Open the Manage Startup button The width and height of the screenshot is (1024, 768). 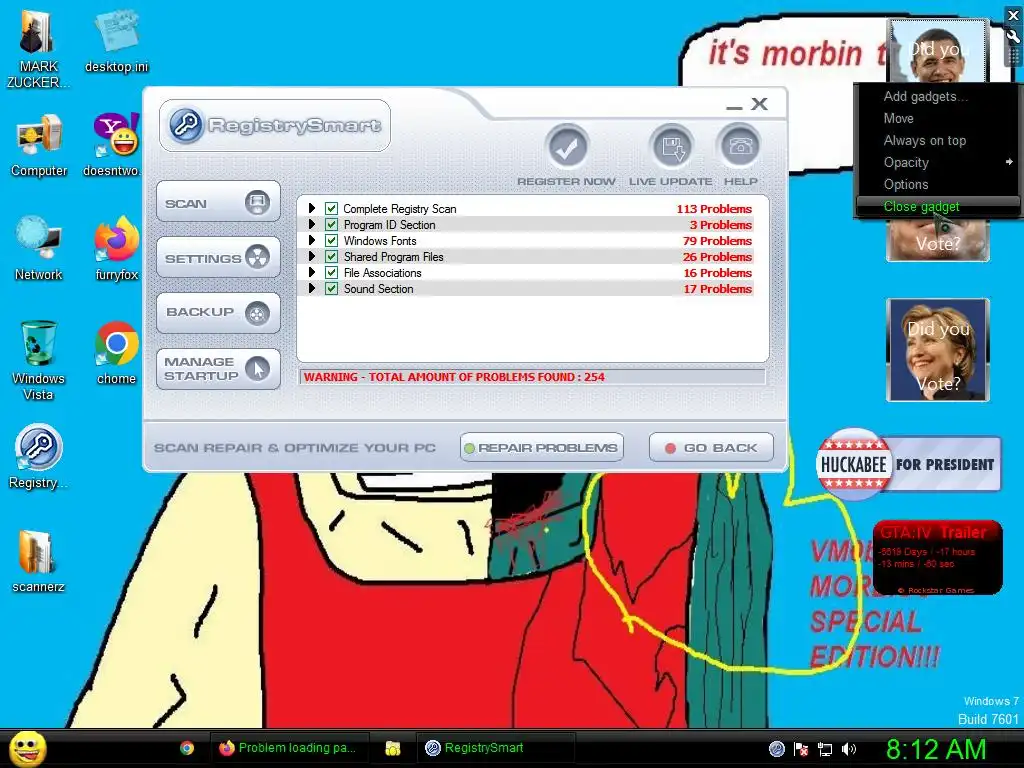coord(218,369)
